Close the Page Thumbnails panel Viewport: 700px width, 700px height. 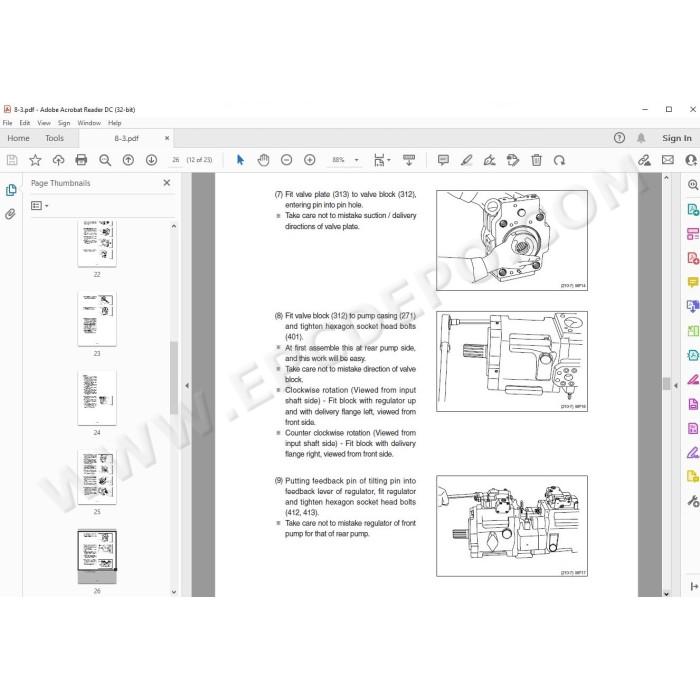(x=167, y=183)
